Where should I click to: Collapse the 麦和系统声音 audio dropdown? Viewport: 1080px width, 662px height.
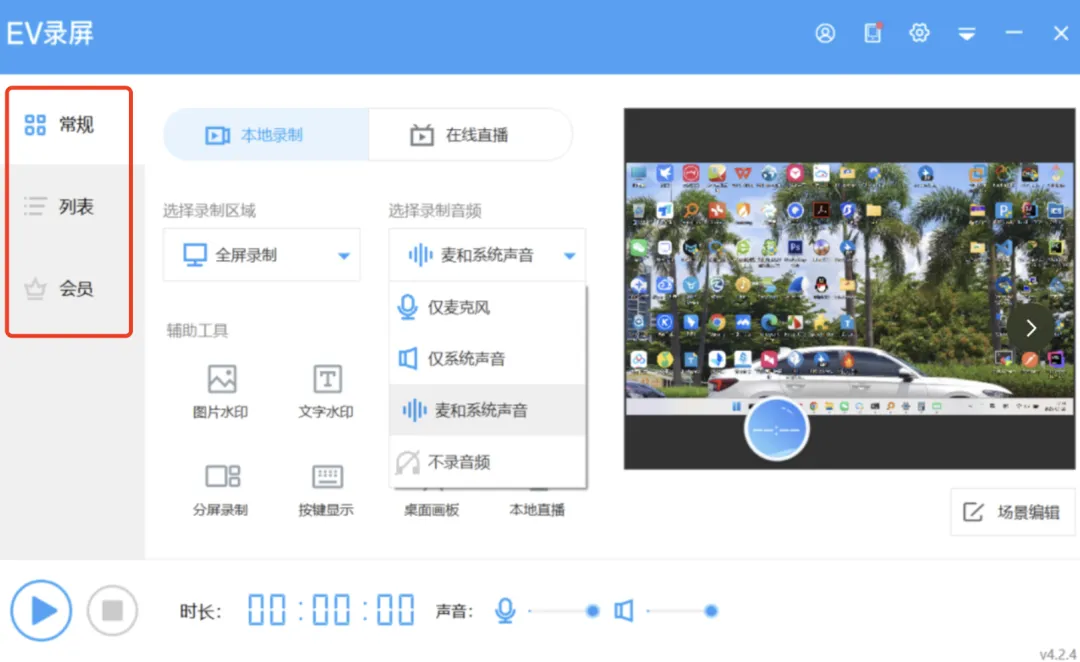(487, 255)
